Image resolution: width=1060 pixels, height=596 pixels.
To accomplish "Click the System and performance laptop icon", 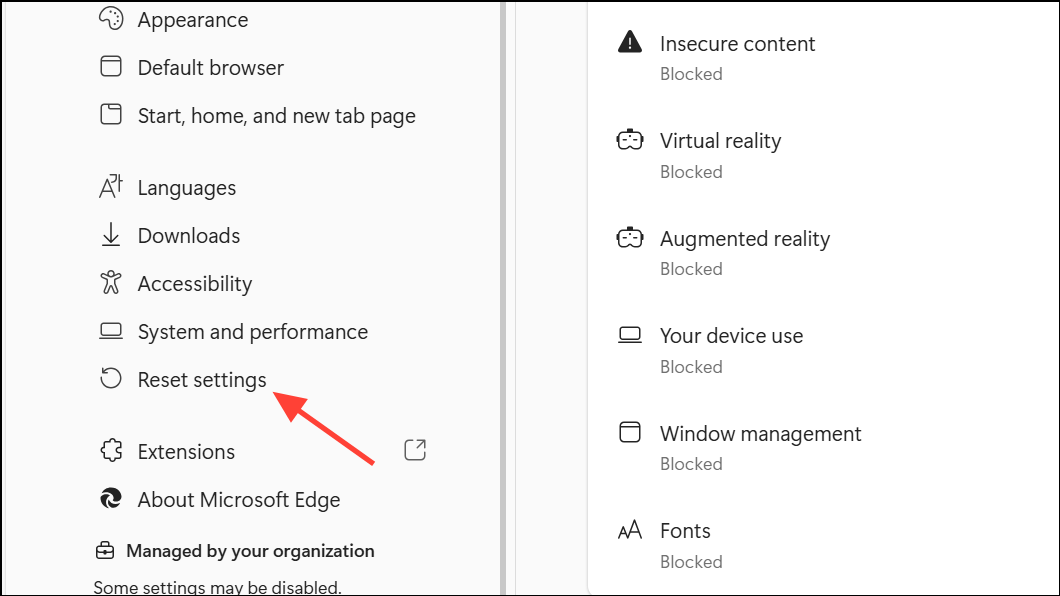I will (110, 331).
